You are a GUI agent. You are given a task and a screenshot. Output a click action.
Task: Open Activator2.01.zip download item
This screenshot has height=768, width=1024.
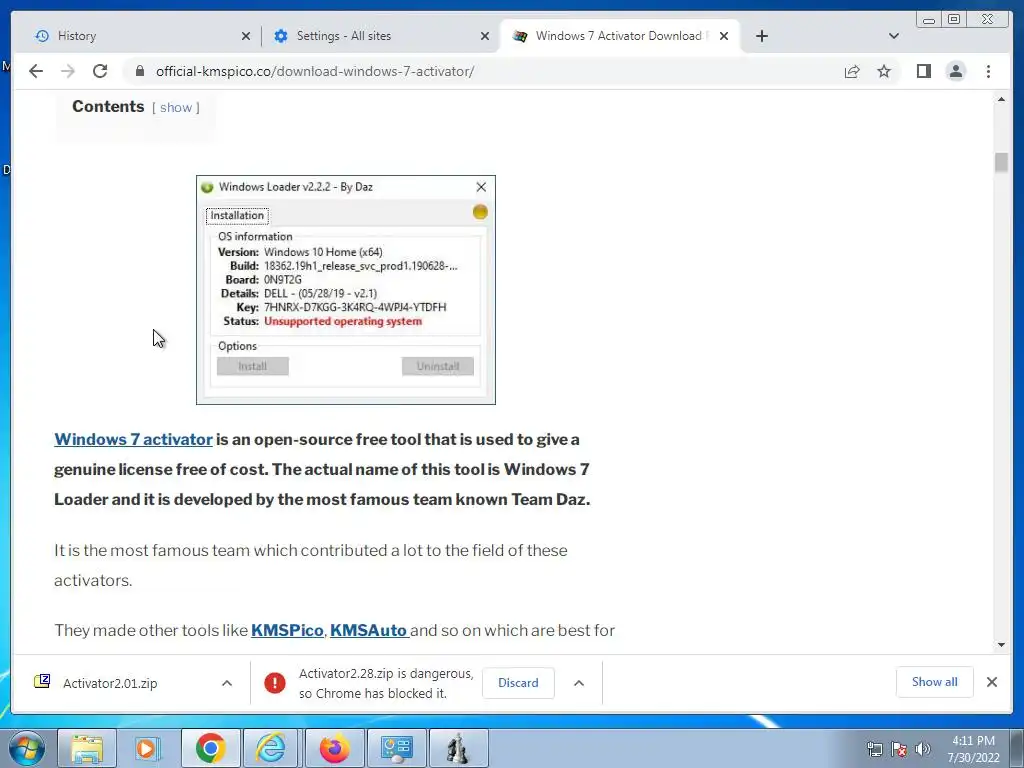(110, 683)
